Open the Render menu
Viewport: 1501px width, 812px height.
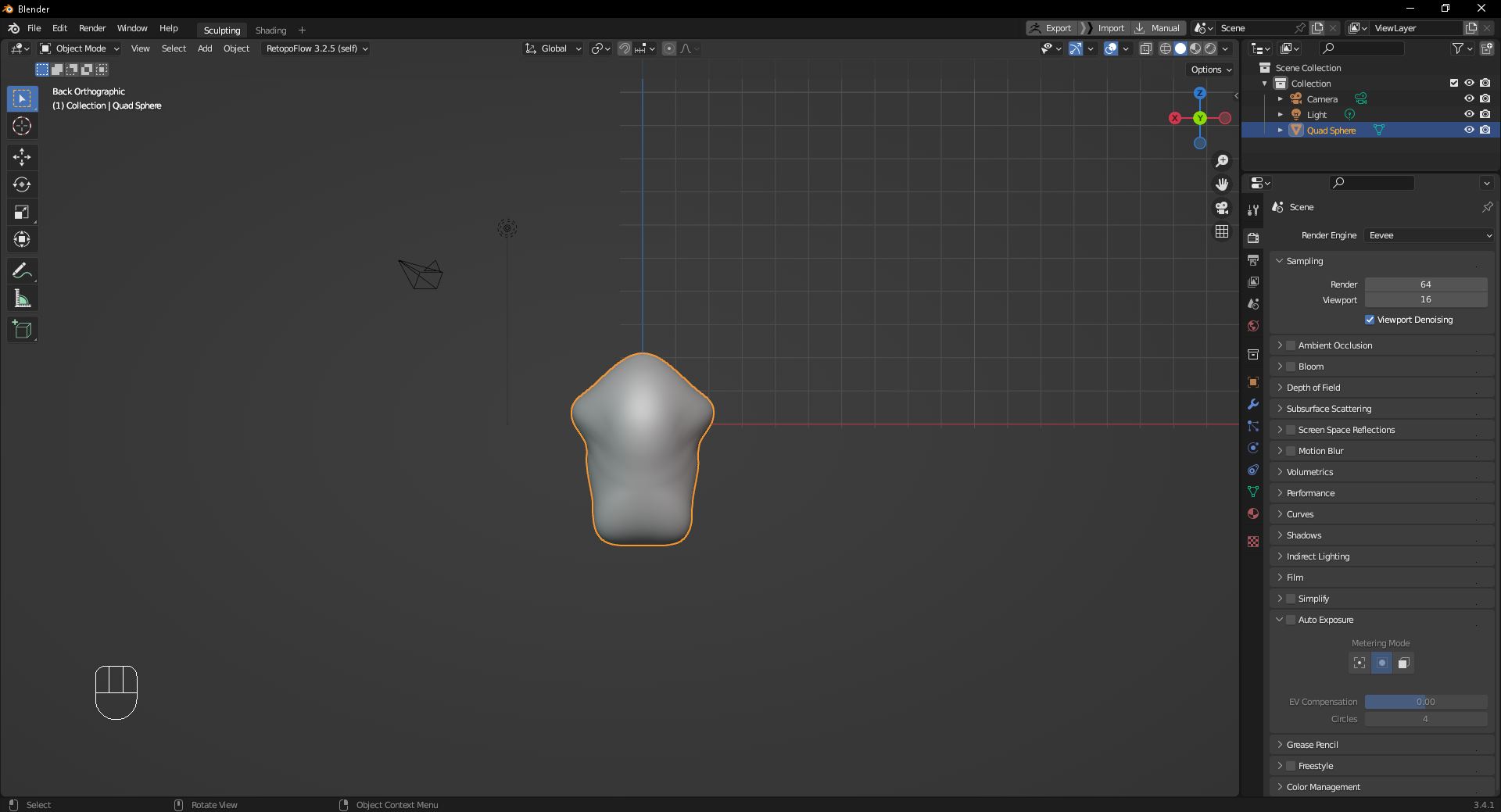pyautogui.click(x=92, y=28)
